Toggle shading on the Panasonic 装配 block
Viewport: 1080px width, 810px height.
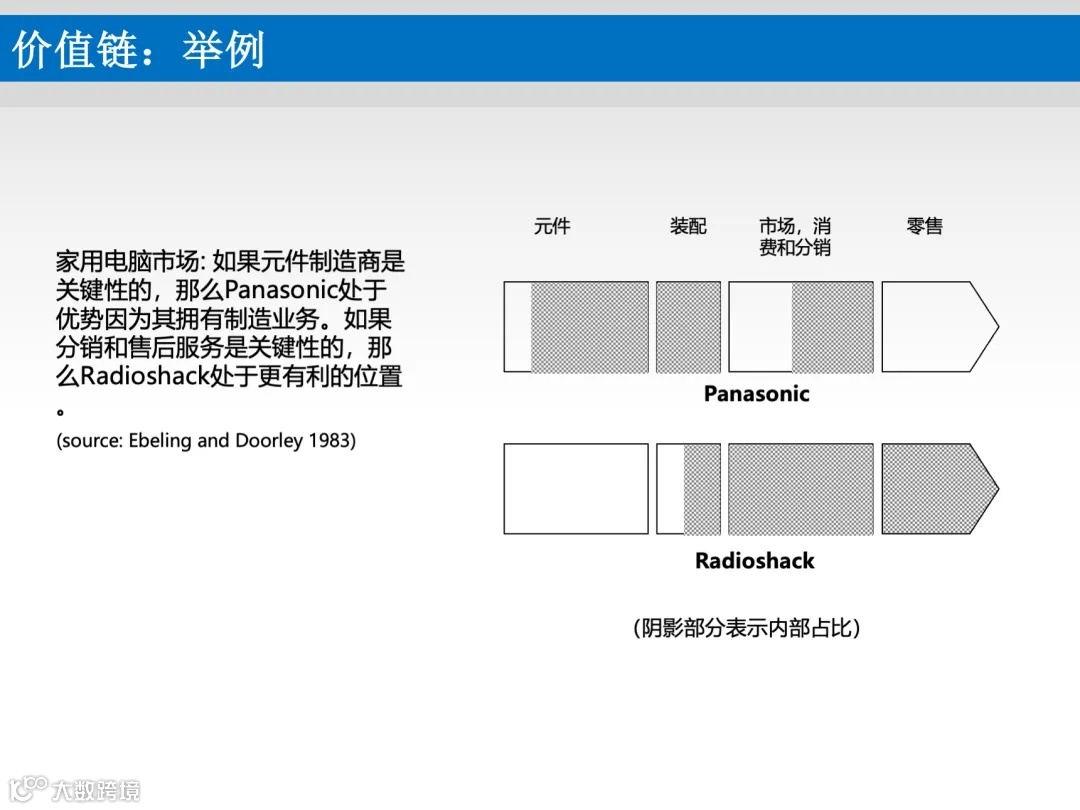[688, 326]
